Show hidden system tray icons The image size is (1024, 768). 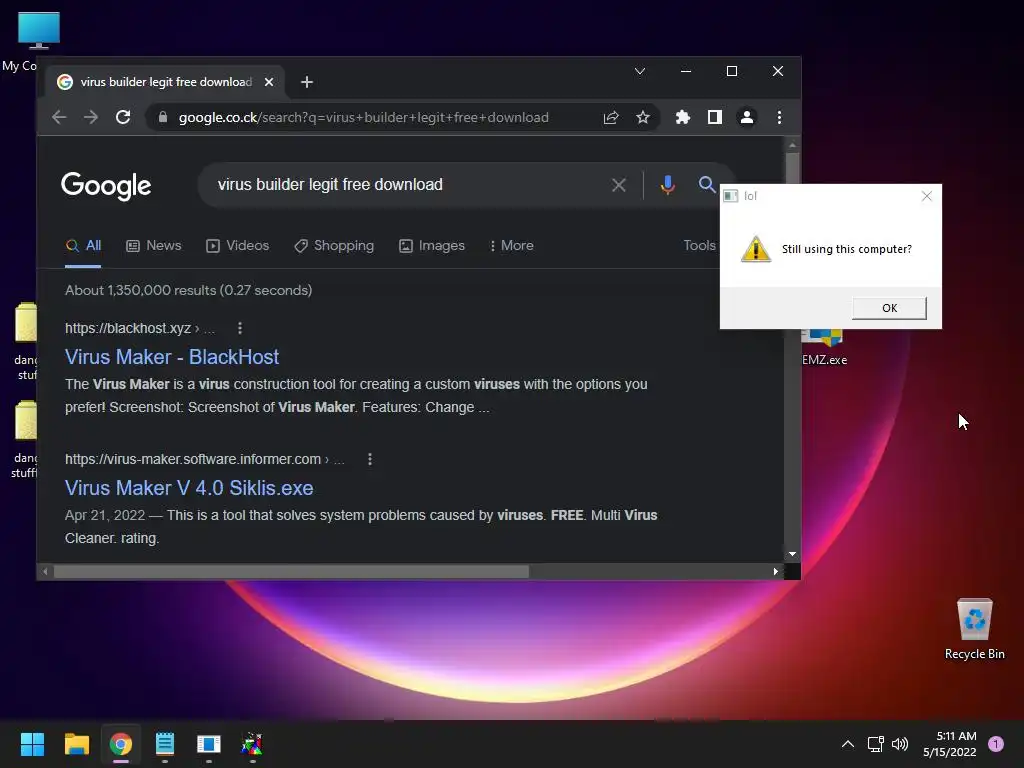pos(848,744)
